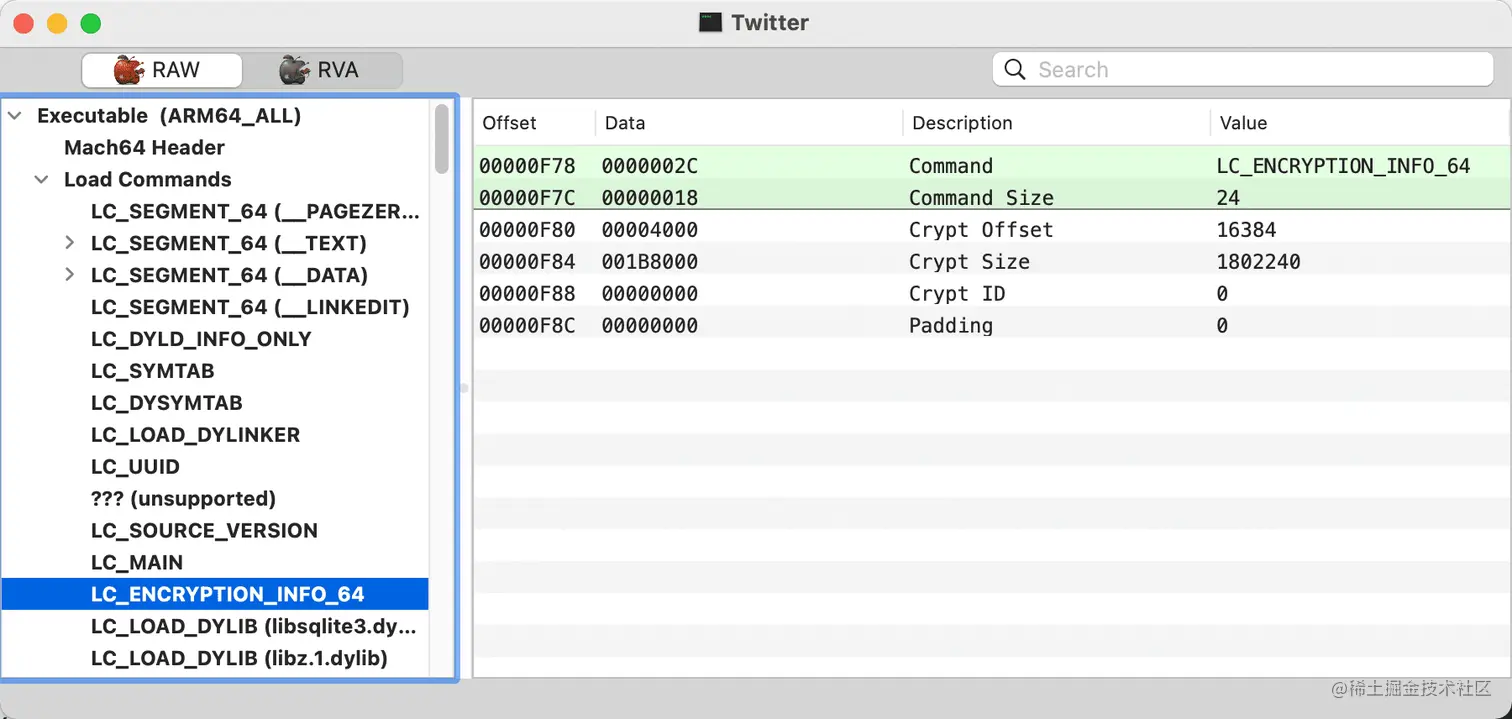Click the magnifier icon in Search field
This screenshot has width=1512, height=719.
pyautogui.click(x=1015, y=70)
